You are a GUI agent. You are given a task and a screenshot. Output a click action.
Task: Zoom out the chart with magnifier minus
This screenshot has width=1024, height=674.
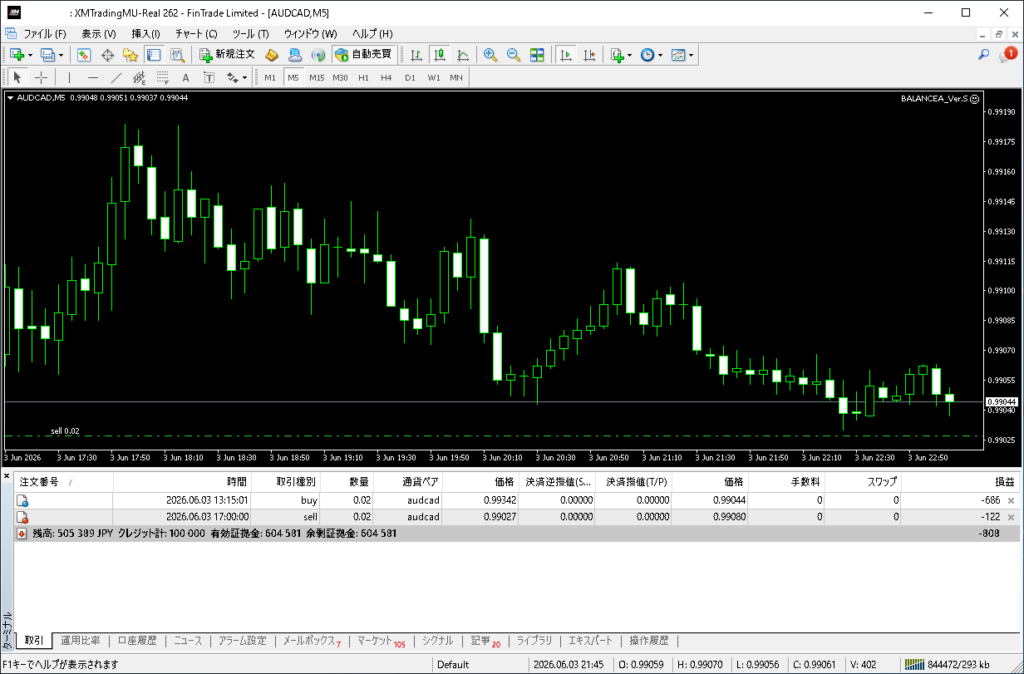(x=513, y=56)
